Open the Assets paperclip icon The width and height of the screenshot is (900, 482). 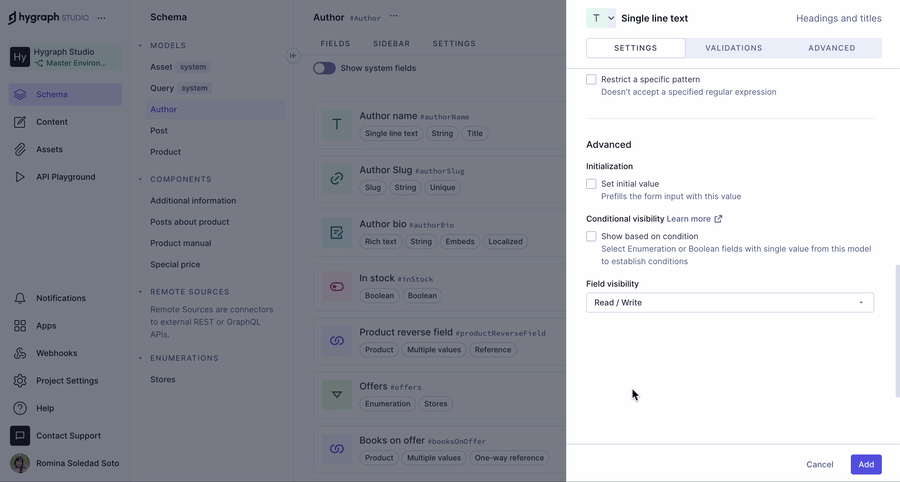tap(20, 150)
